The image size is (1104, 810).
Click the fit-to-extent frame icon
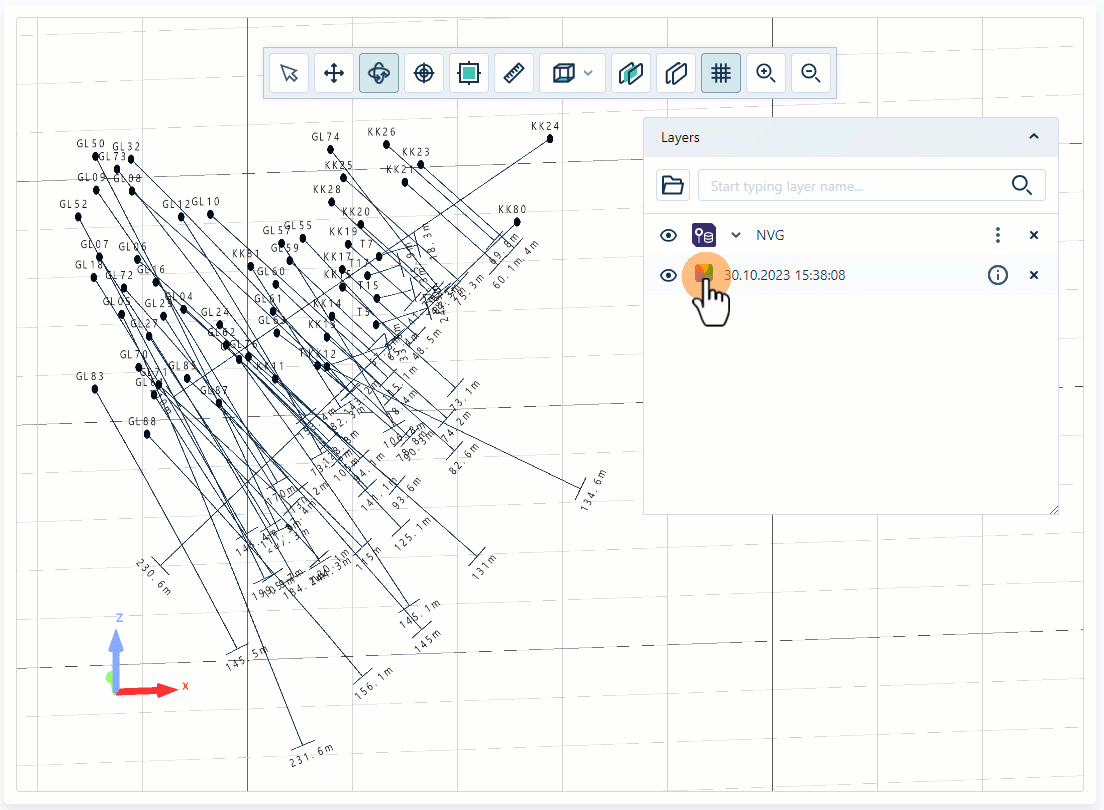[469, 73]
